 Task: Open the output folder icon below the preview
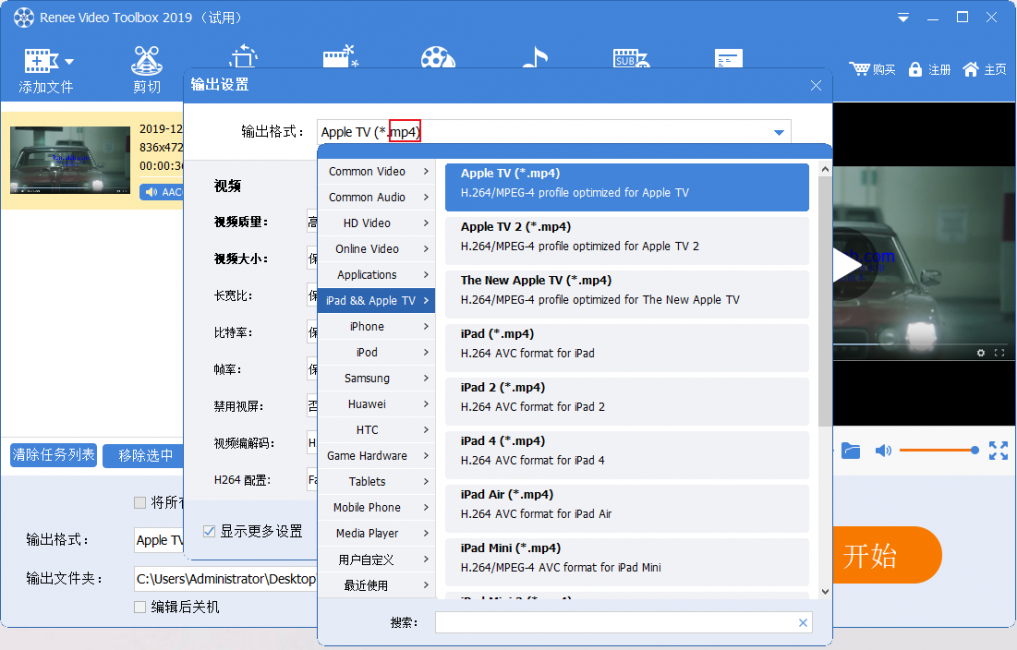tap(850, 450)
